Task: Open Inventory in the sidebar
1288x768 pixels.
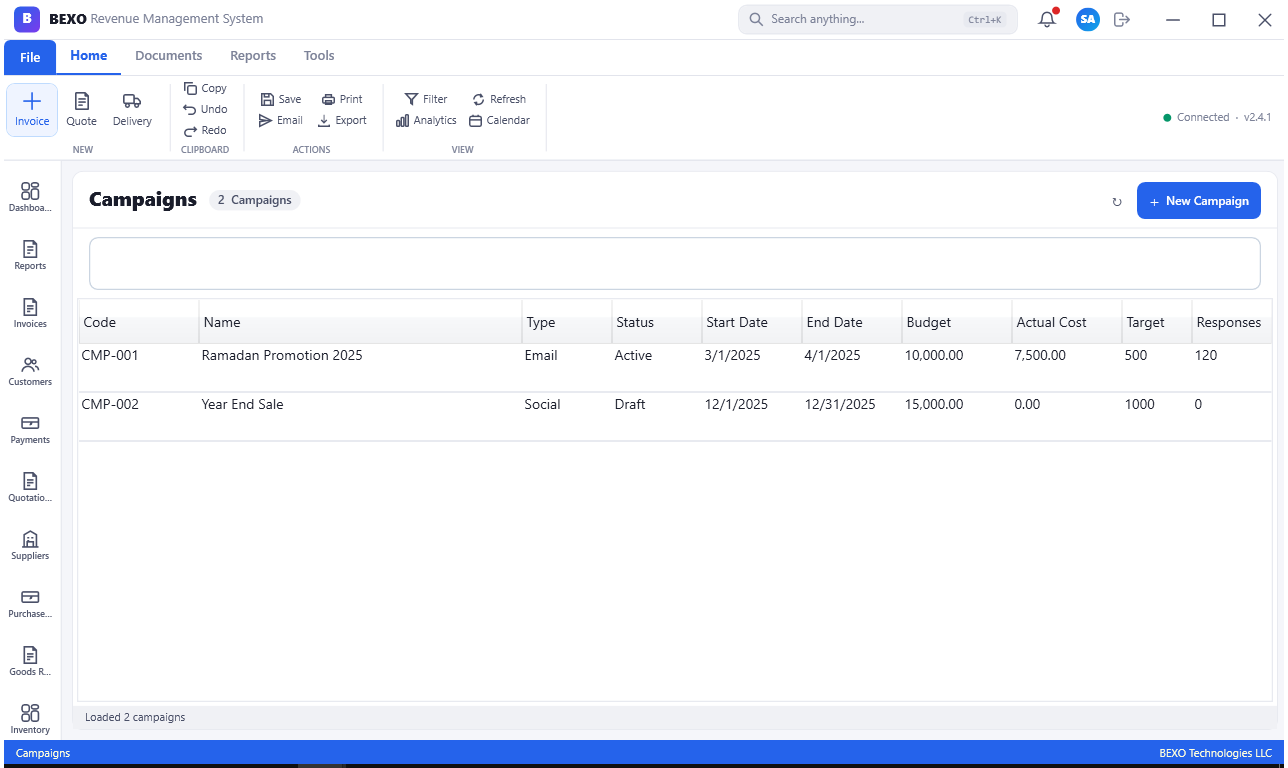Action: 30,719
